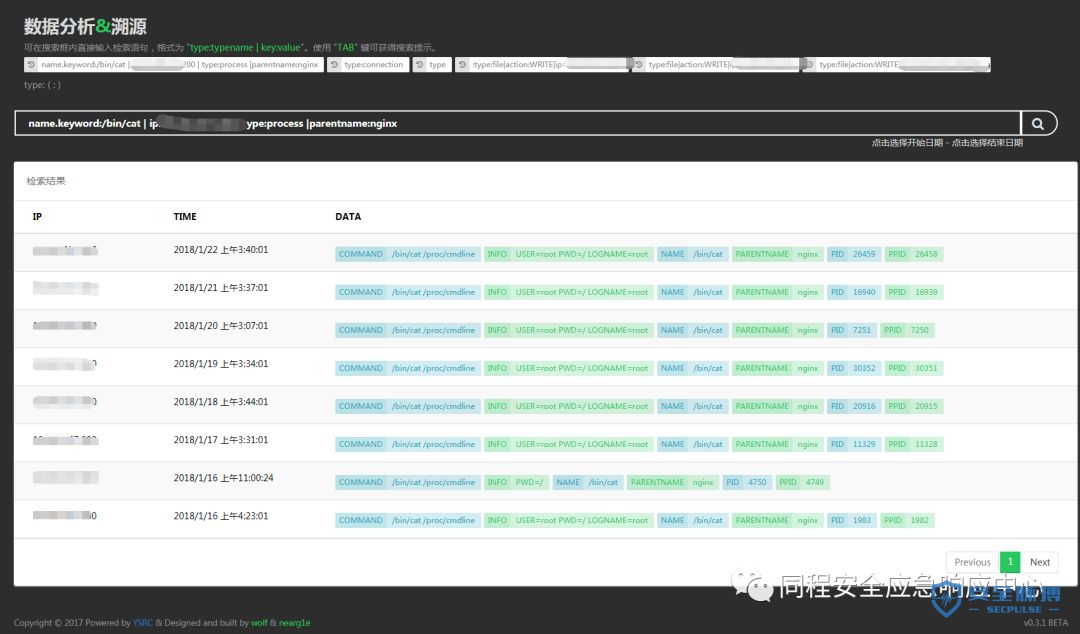Click the PPID 7250 tag
Image resolution: width=1080 pixels, height=634 pixels.
tap(907, 330)
